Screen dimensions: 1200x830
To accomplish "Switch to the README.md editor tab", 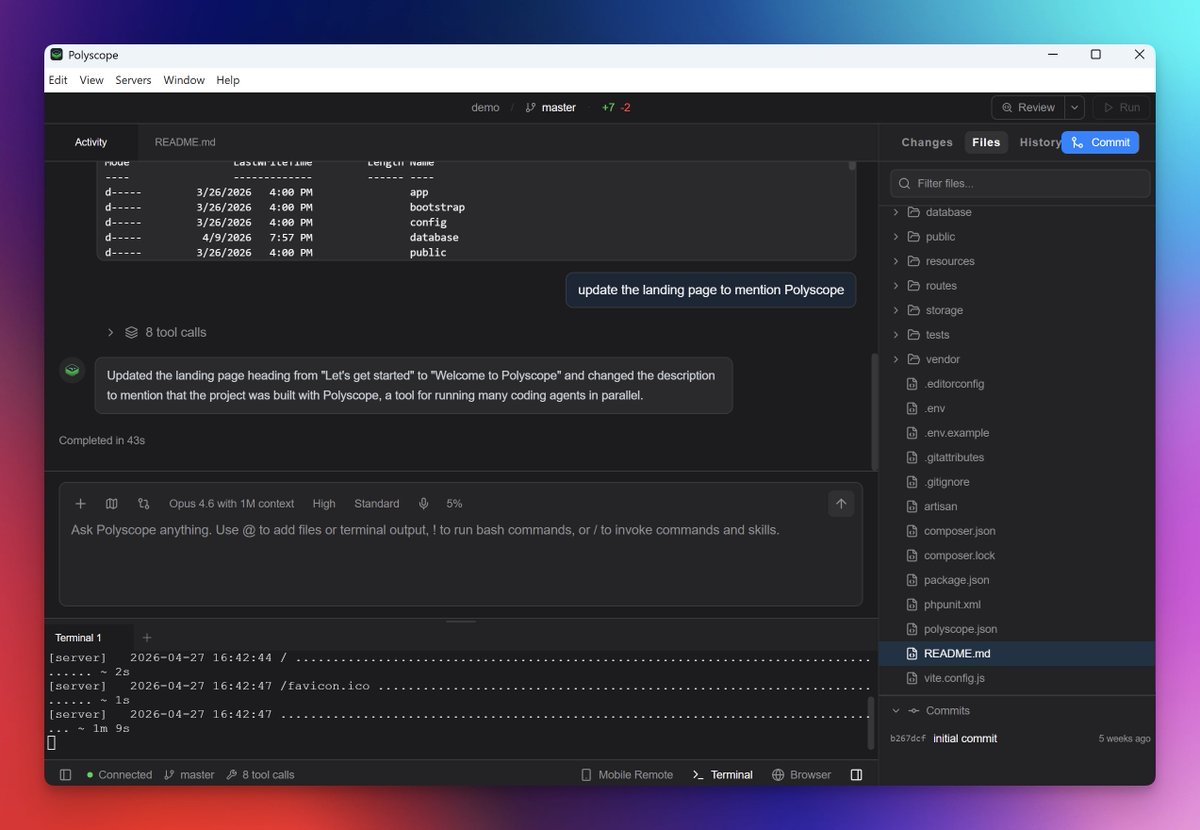I will click(185, 142).
